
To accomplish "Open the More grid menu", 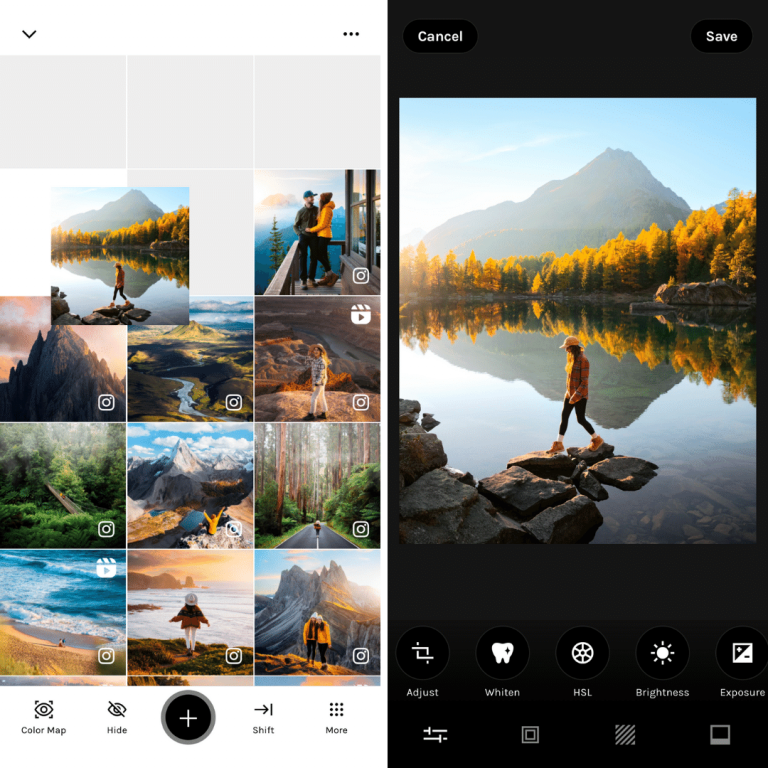I will 336,718.
